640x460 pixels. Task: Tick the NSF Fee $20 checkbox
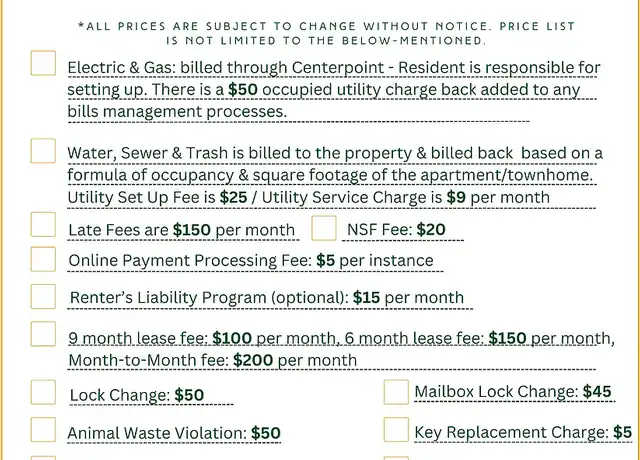click(324, 228)
